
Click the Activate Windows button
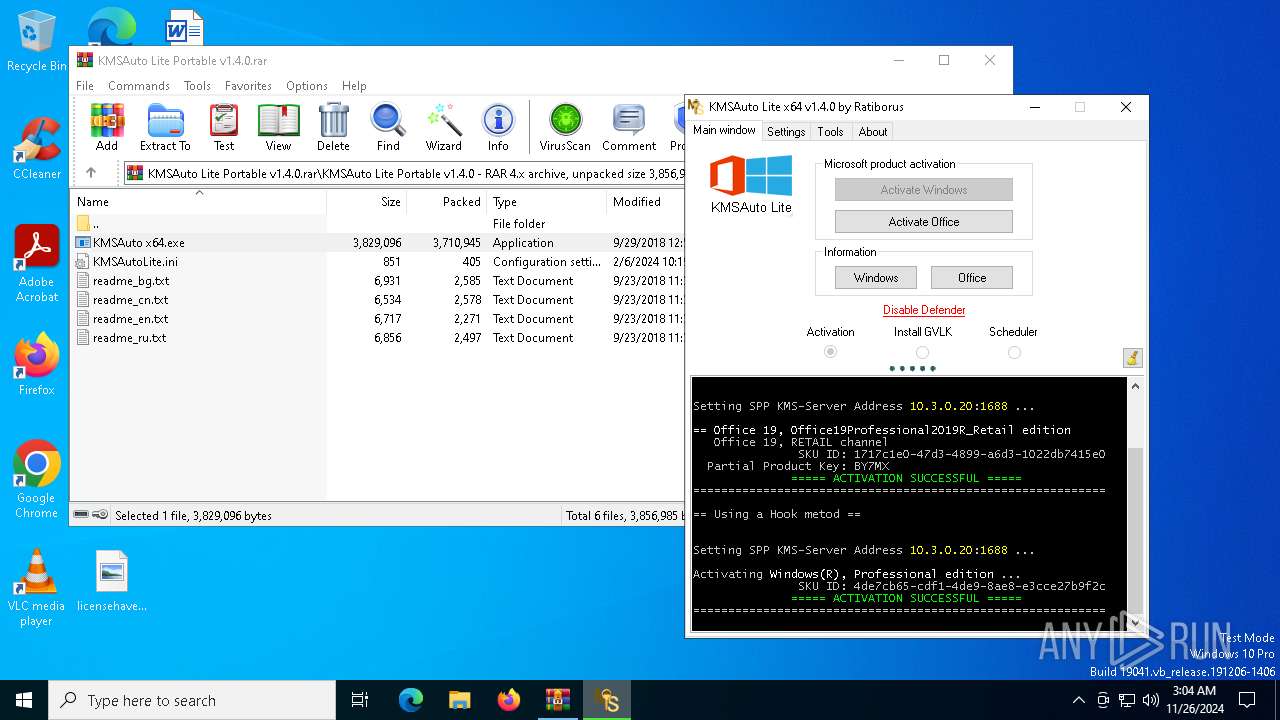point(924,190)
